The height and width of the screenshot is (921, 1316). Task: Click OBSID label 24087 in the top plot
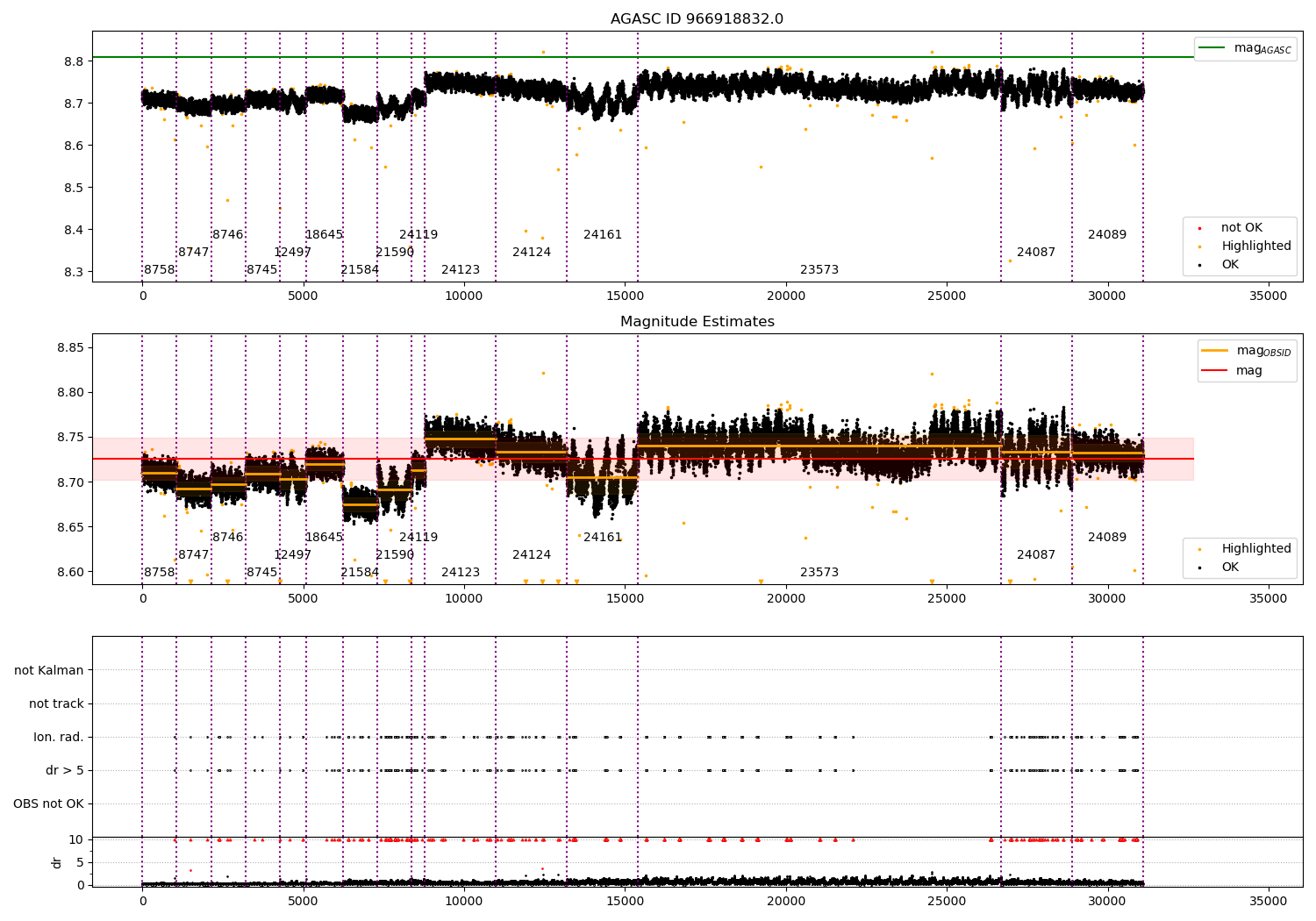click(x=1036, y=253)
